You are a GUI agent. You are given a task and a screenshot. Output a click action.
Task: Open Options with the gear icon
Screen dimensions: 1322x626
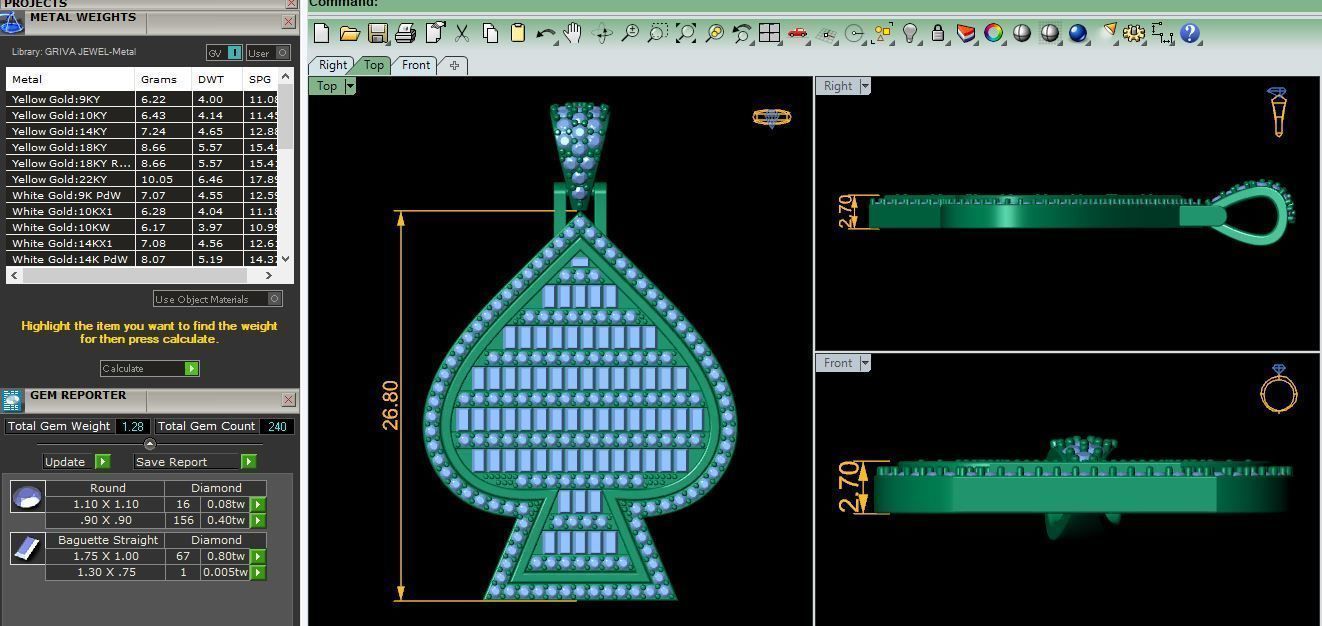(1133, 33)
